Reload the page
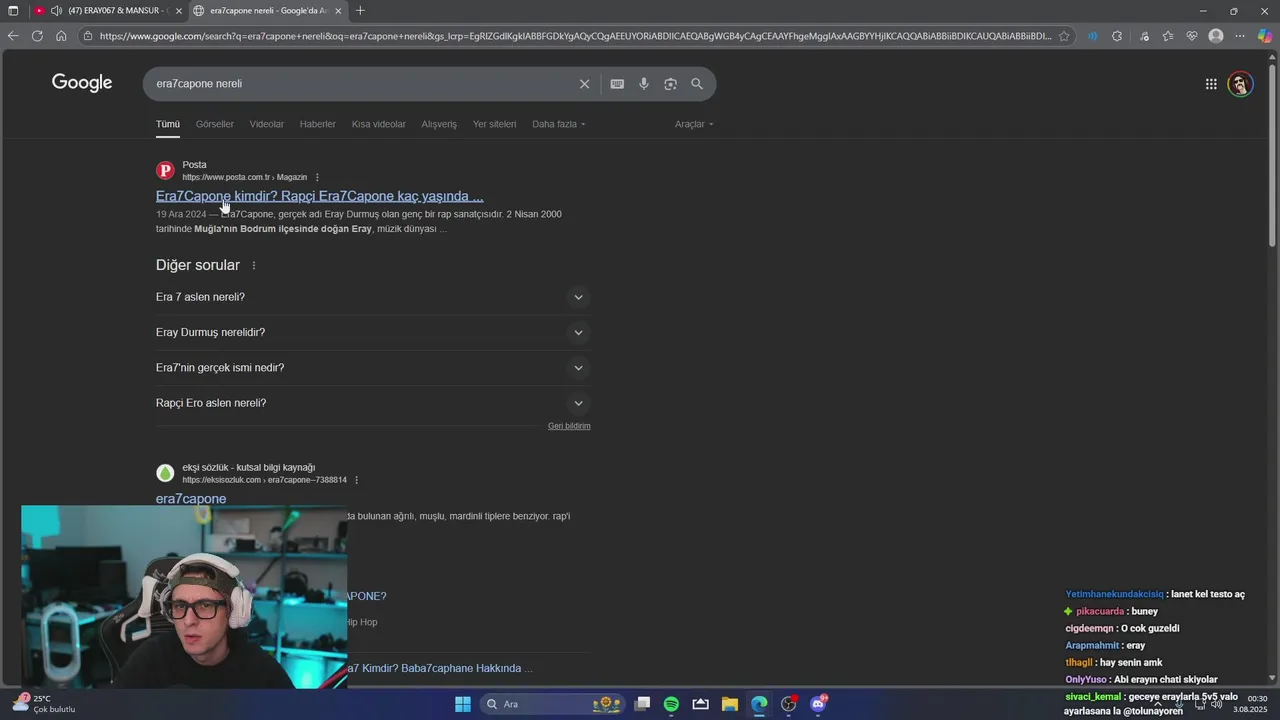 (37, 36)
